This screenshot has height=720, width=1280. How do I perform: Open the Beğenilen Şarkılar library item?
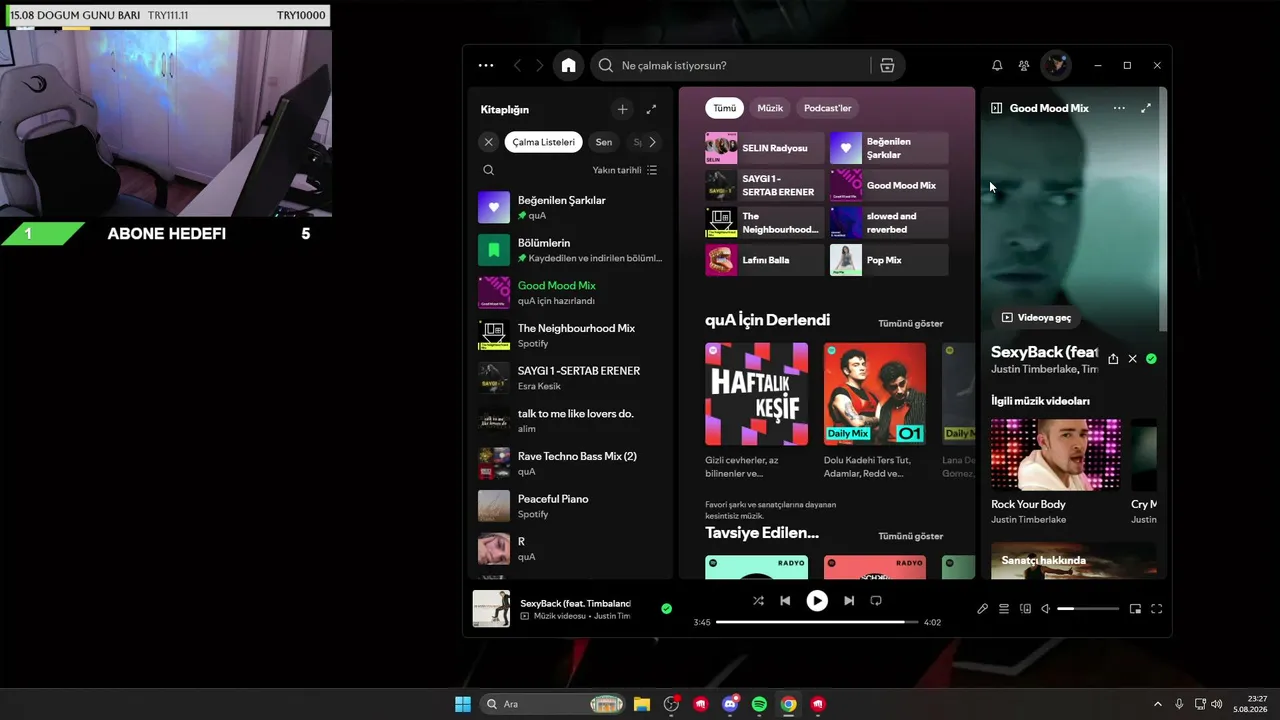point(571,207)
